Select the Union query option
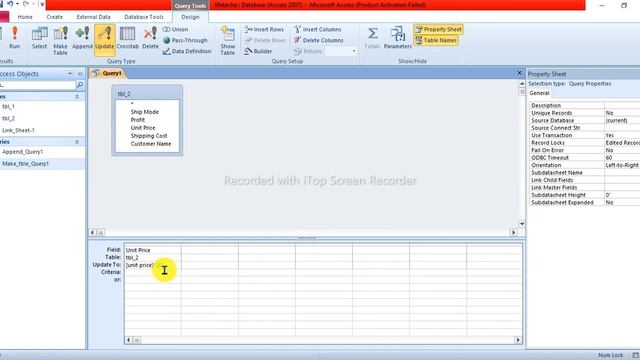The height and width of the screenshot is (360, 640). click(176, 29)
